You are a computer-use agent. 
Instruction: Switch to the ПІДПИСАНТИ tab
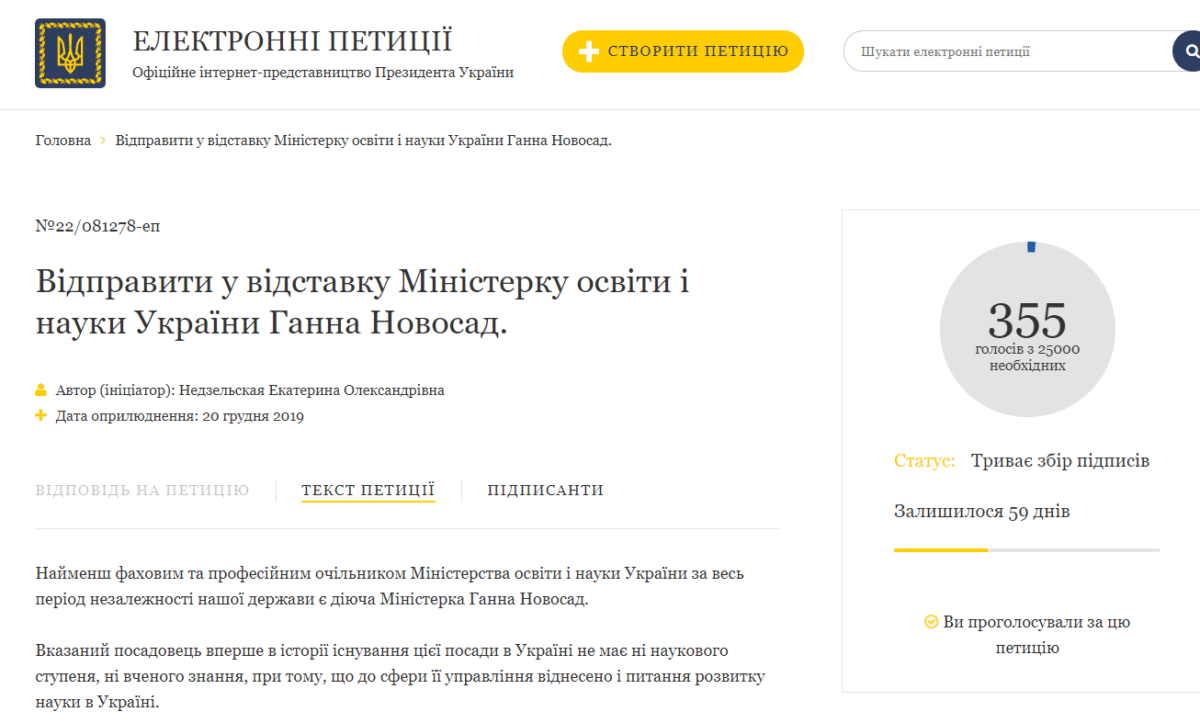click(x=545, y=490)
